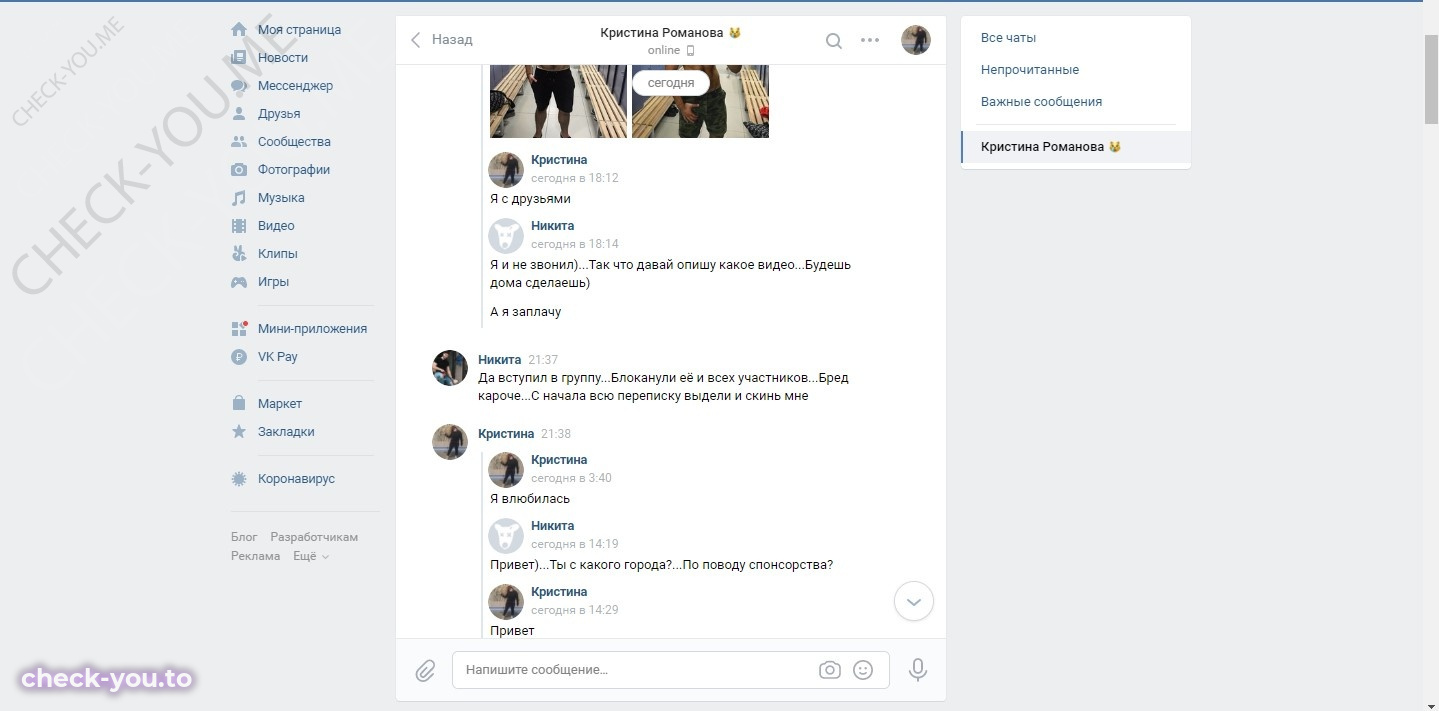Image resolution: width=1439 pixels, height=711 pixels.
Task: Click Разработчикам footer link
Action: (314, 537)
